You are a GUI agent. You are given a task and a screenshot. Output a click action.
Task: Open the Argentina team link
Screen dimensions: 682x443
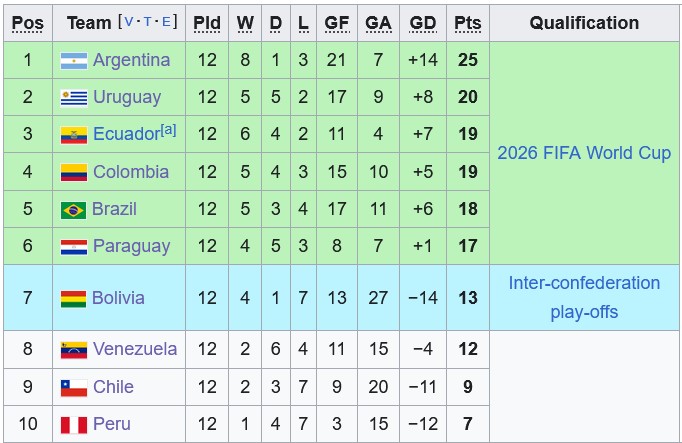(131, 60)
